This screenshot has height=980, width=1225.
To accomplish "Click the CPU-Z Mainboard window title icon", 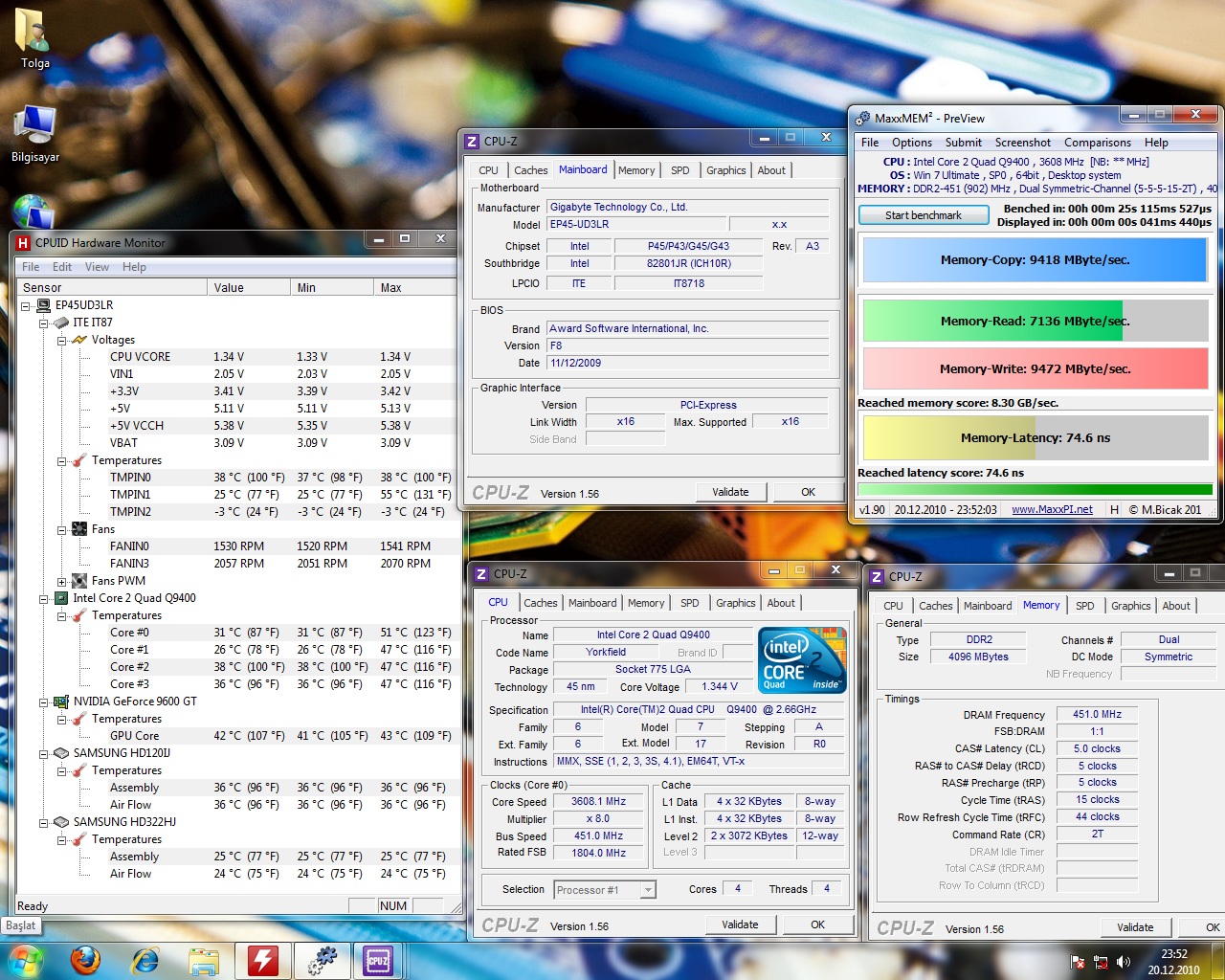I will point(472,142).
